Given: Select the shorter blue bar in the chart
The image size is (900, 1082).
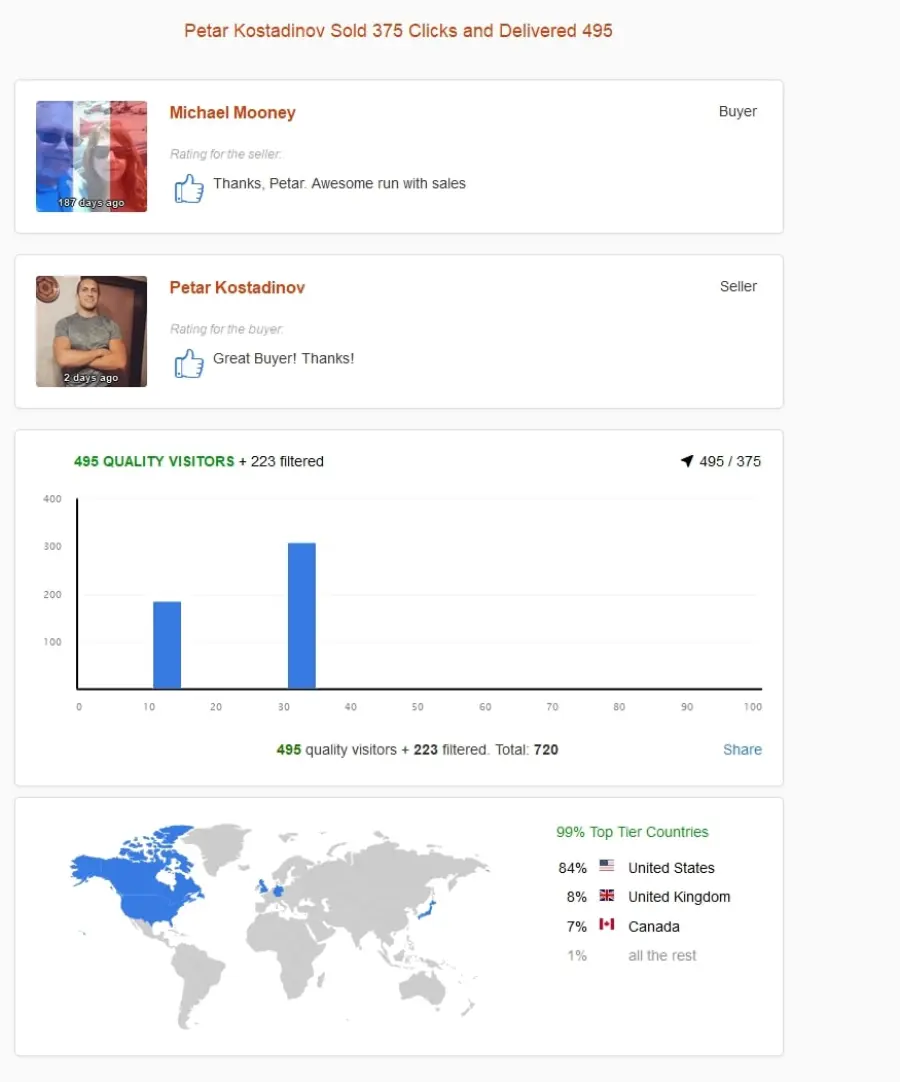Looking at the screenshot, I should [167, 645].
